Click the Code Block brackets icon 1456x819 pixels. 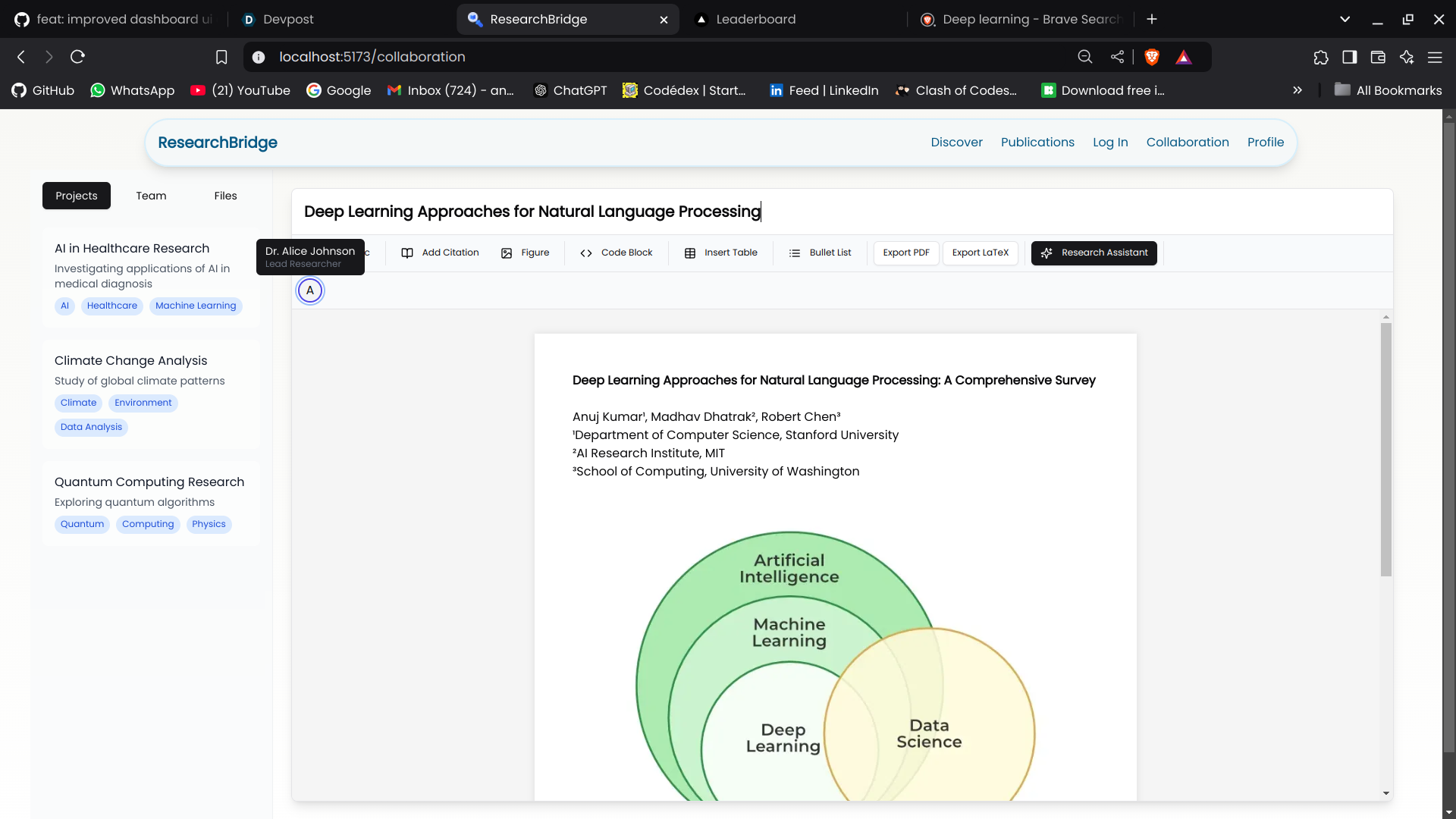pos(586,253)
